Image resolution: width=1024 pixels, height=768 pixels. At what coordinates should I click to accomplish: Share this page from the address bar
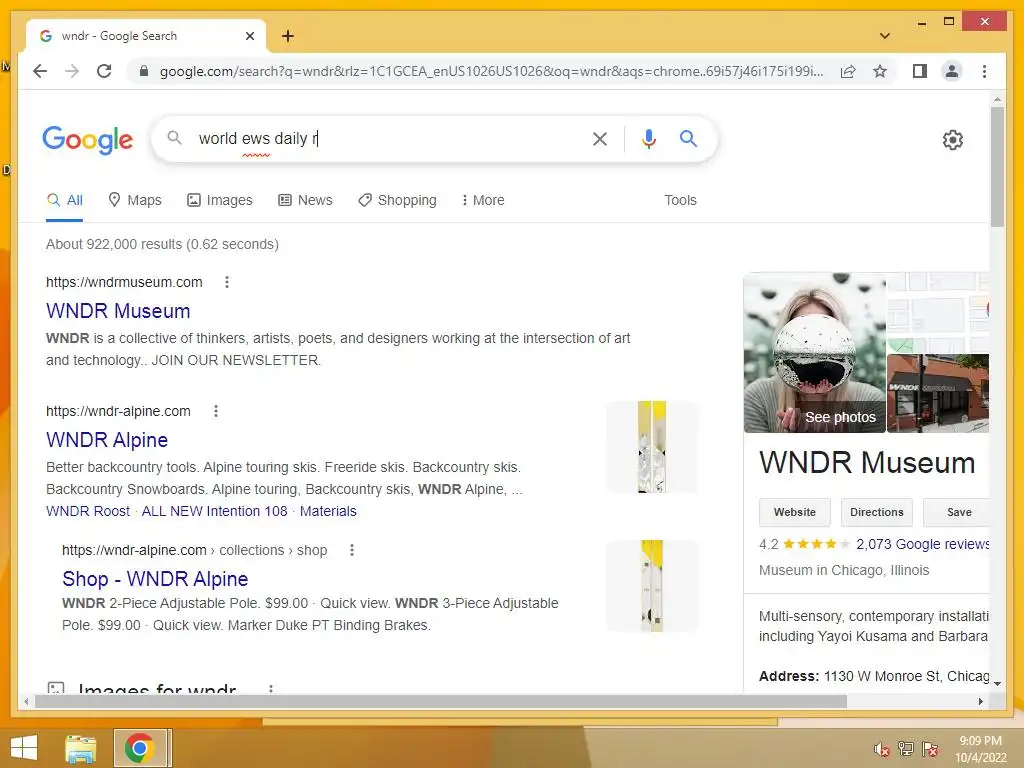pos(848,71)
